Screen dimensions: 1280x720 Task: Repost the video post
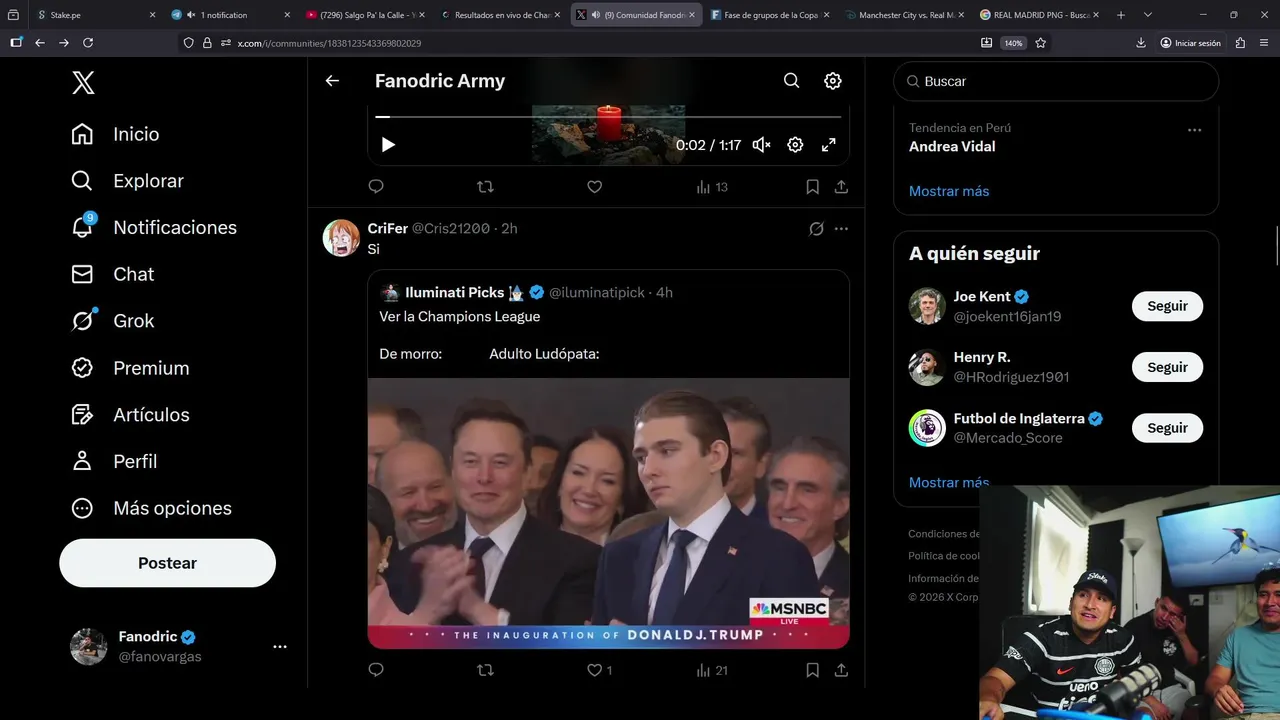tap(485, 186)
